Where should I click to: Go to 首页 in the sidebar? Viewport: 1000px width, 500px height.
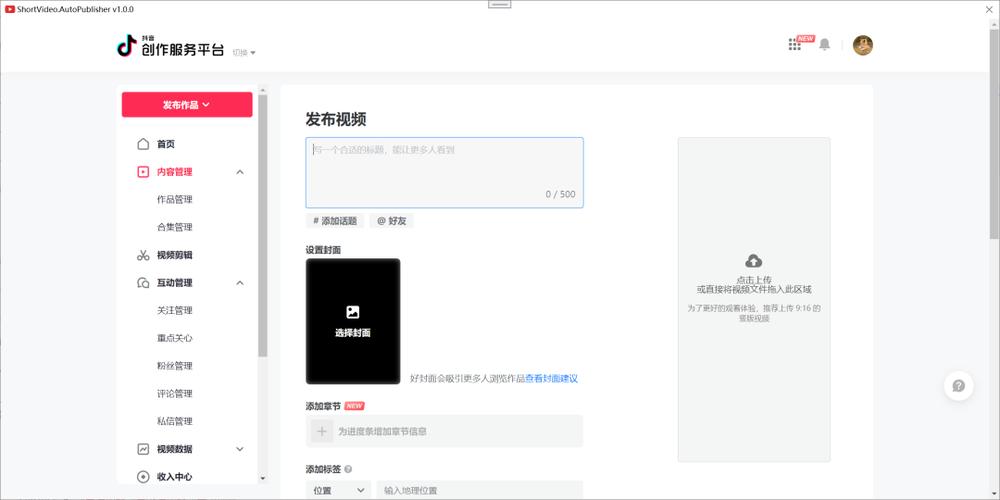pyautogui.click(x=166, y=144)
